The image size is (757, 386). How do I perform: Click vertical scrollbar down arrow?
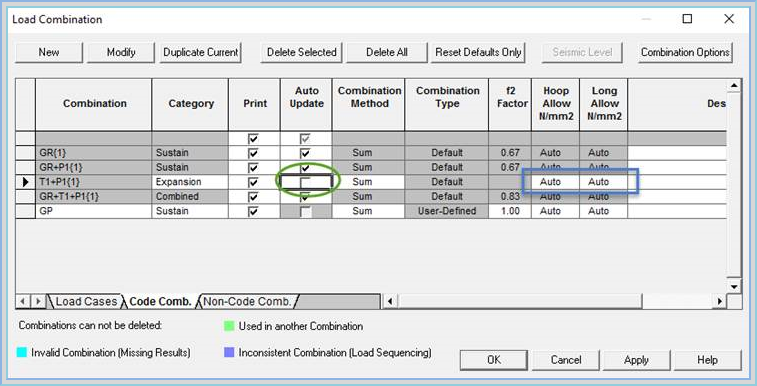[x=734, y=287]
